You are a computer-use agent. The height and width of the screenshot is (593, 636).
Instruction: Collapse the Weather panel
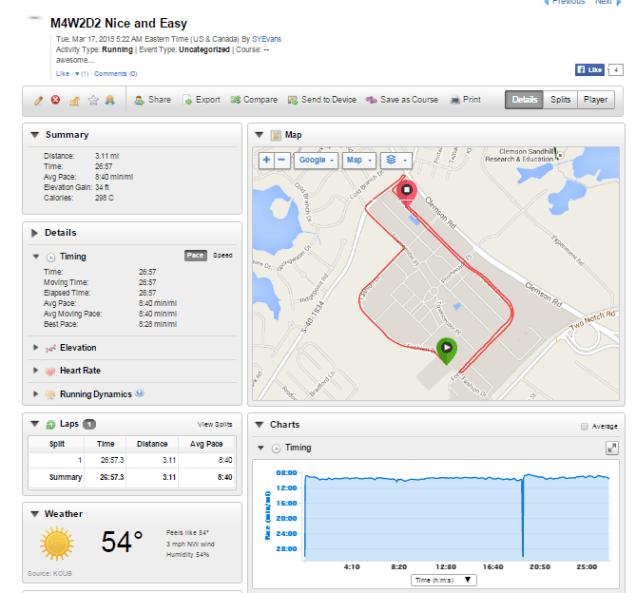(x=35, y=514)
